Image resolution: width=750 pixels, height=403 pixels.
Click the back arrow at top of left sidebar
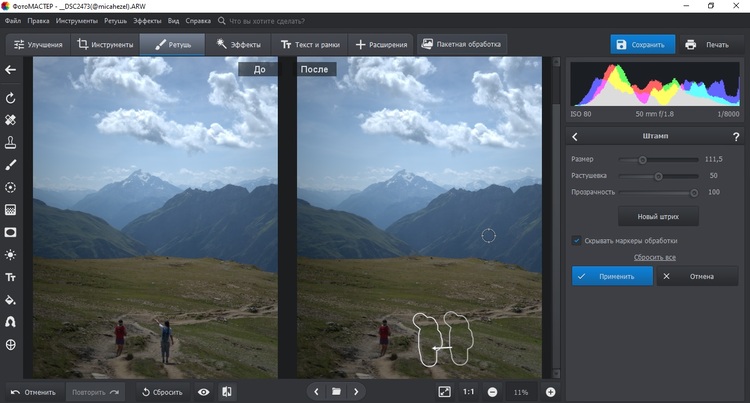coord(11,69)
